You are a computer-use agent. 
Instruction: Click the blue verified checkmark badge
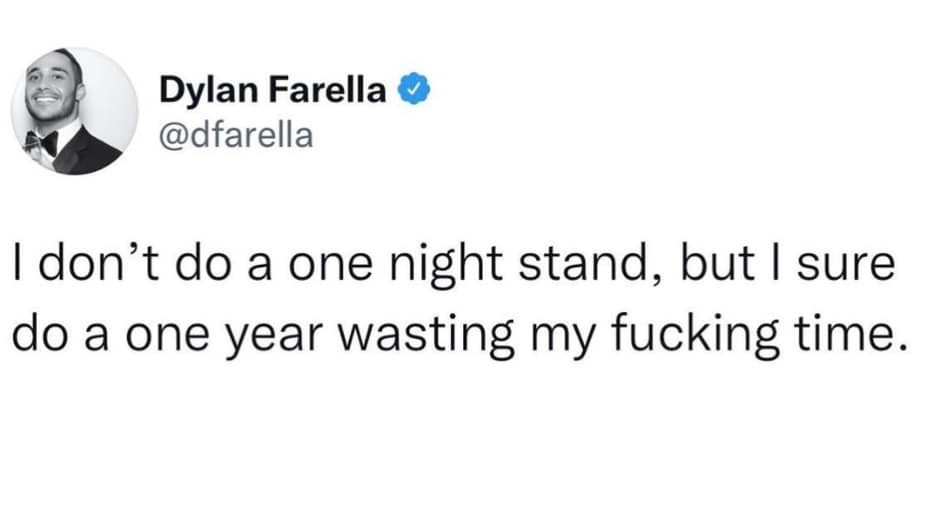click(x=417, y=92)
